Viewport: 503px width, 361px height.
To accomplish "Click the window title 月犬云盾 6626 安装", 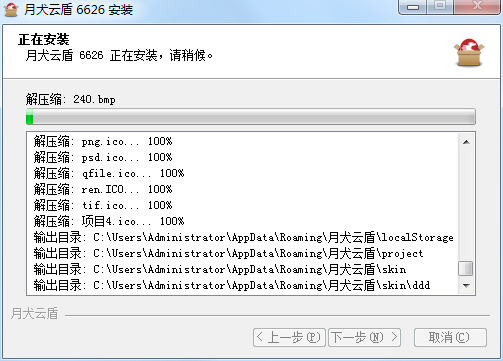I will click(x=78, y=10).
